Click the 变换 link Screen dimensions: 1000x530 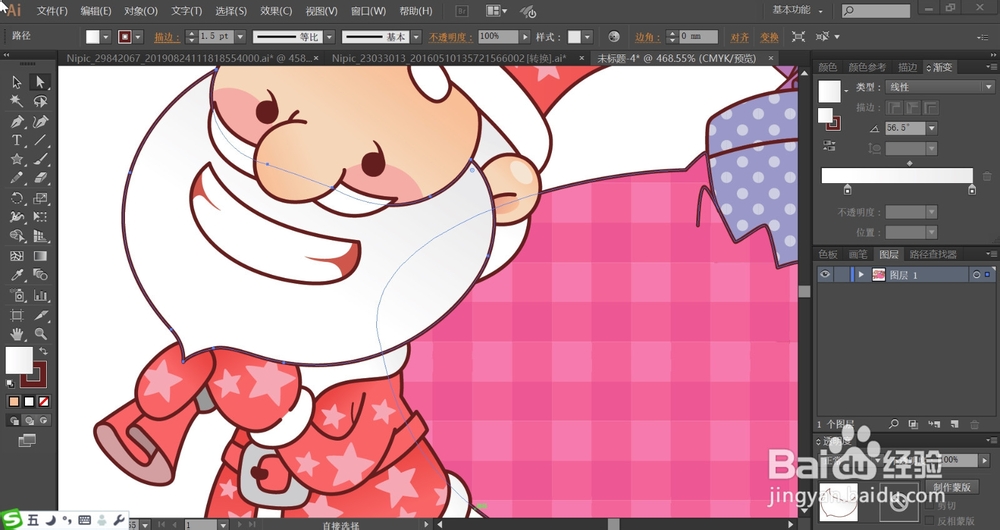click(x=769, y=37)
